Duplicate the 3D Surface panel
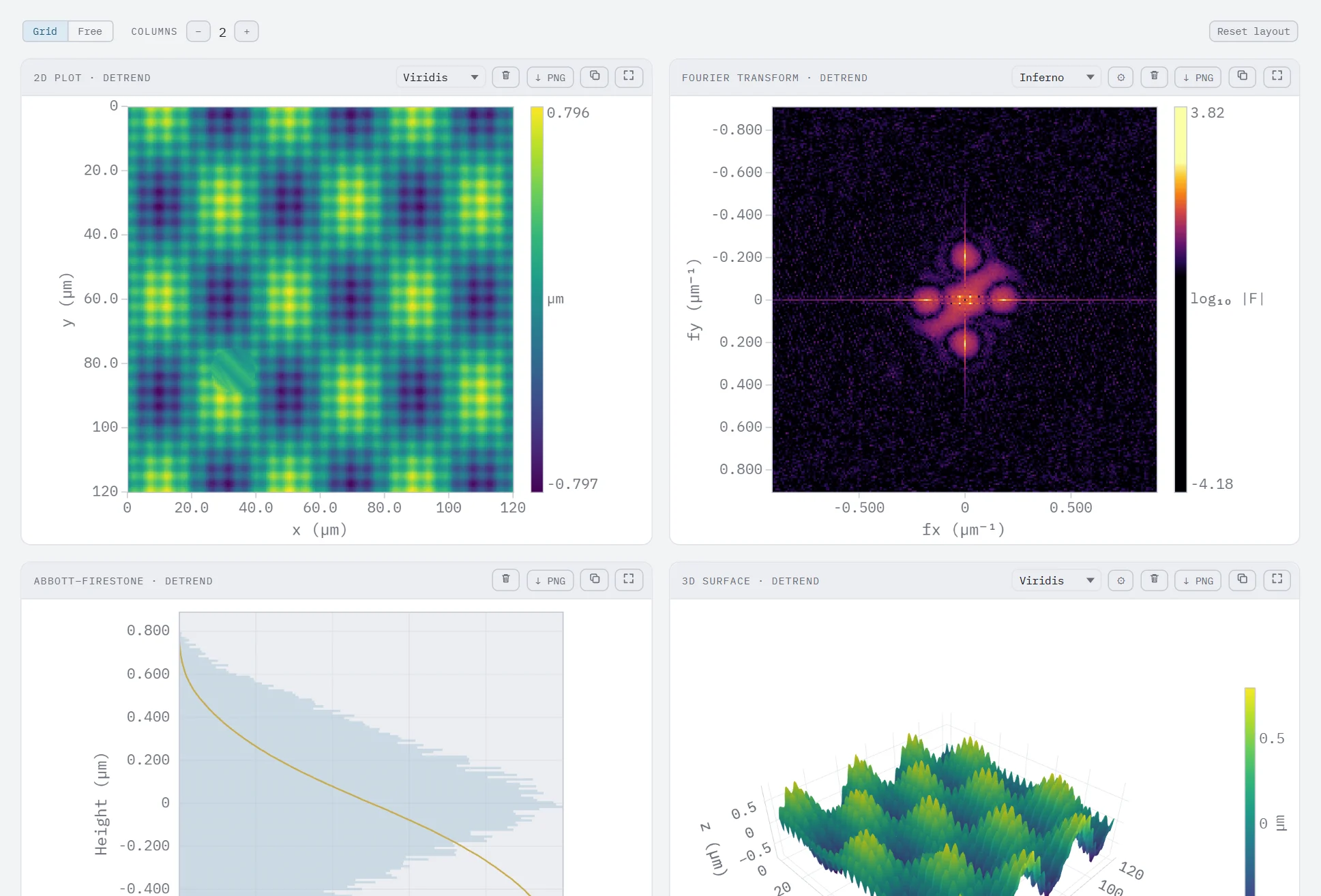The height and width of the screenshot is (896, 1321). tap(1243, 580)
